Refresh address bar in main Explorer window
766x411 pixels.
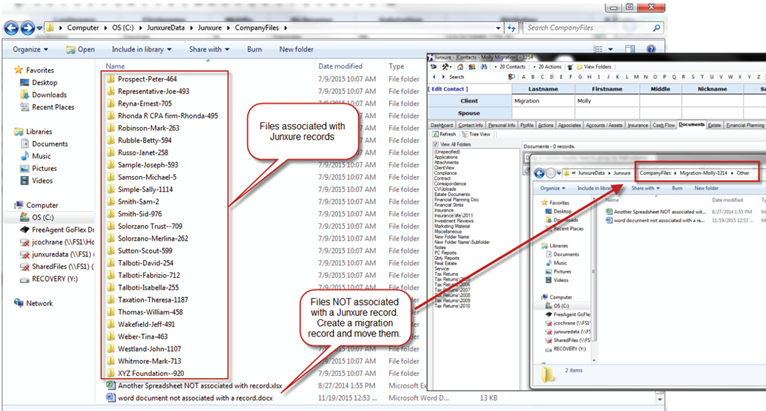pyautogui.click(x=511, y=28)
